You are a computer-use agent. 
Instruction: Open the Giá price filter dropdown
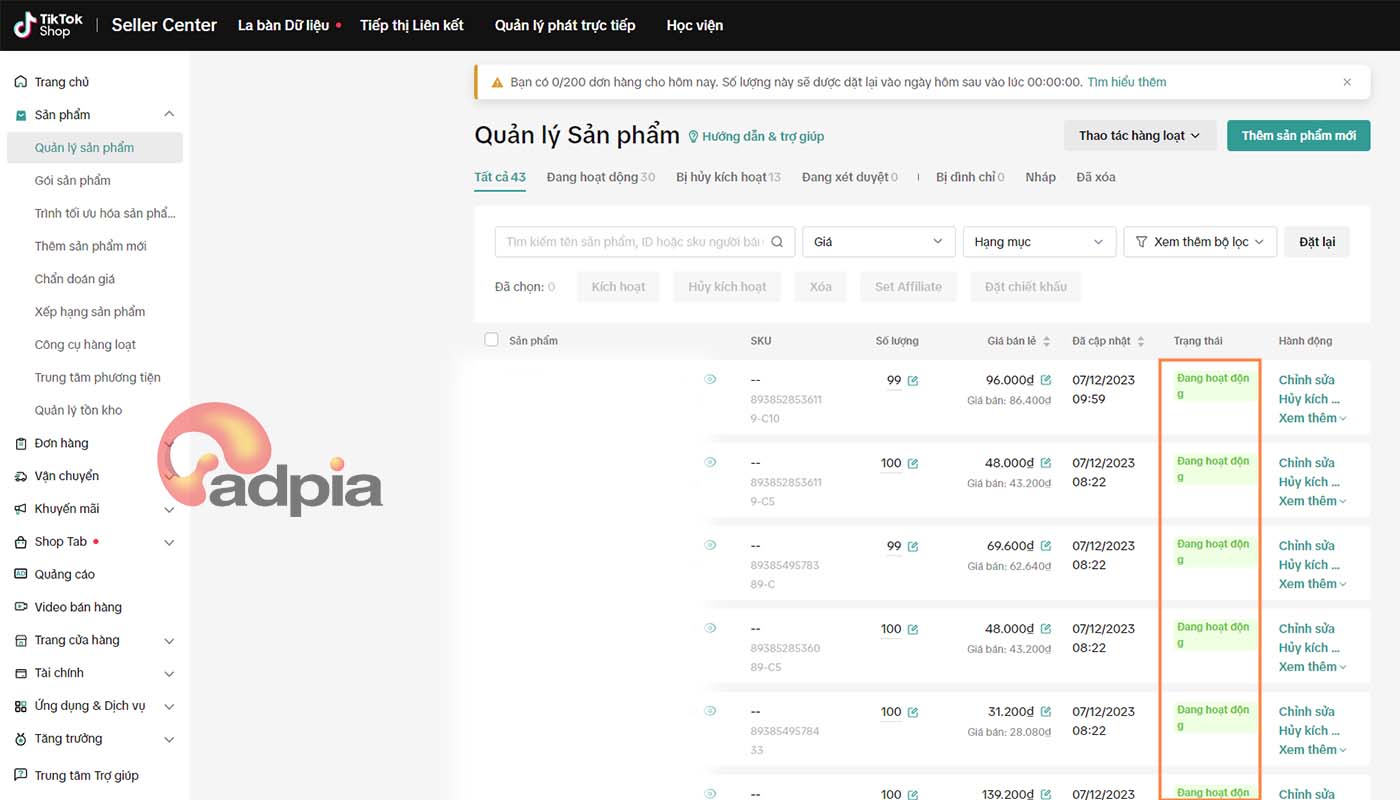coord(879,242)
